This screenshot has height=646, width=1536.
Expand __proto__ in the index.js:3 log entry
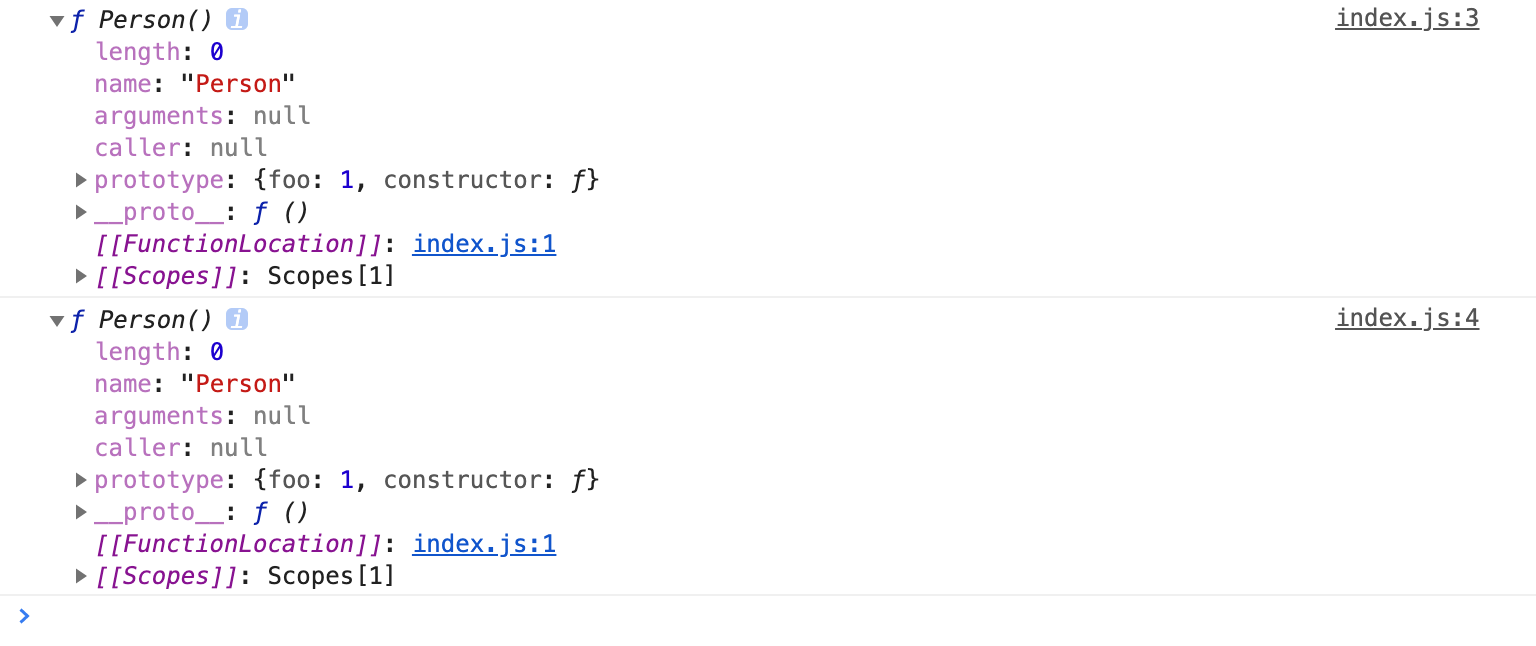pos(82,212)
